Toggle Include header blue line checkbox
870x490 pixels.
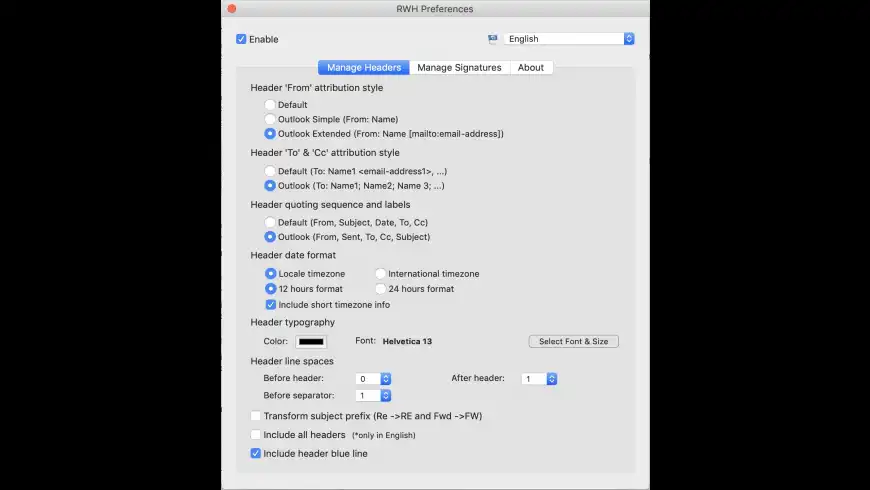[255, 453]
